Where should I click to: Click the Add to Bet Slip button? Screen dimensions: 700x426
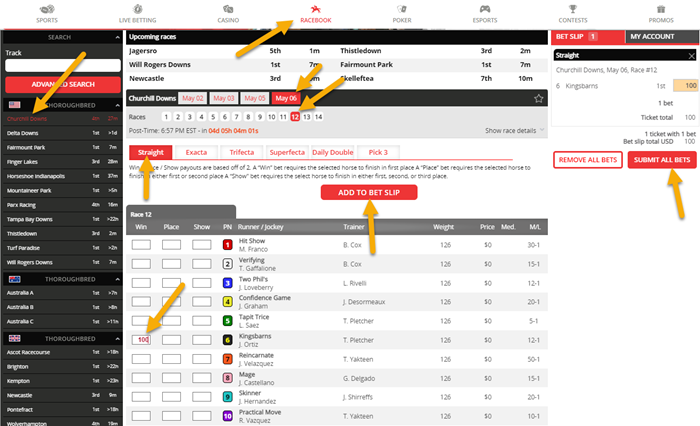(x=369, y=193)
